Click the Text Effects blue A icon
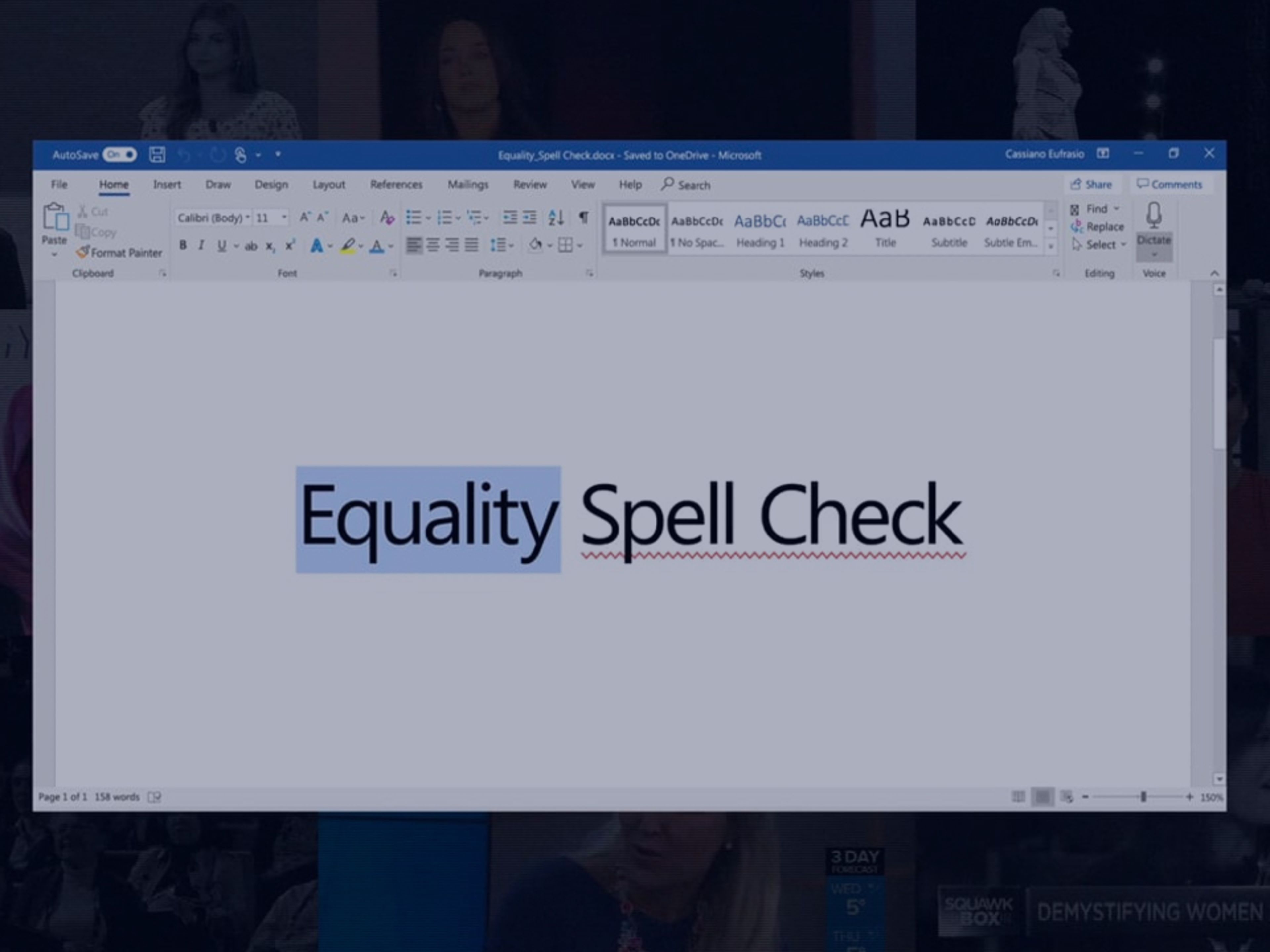The height and width of the screenshot is (952, 1270). [317, 246]
